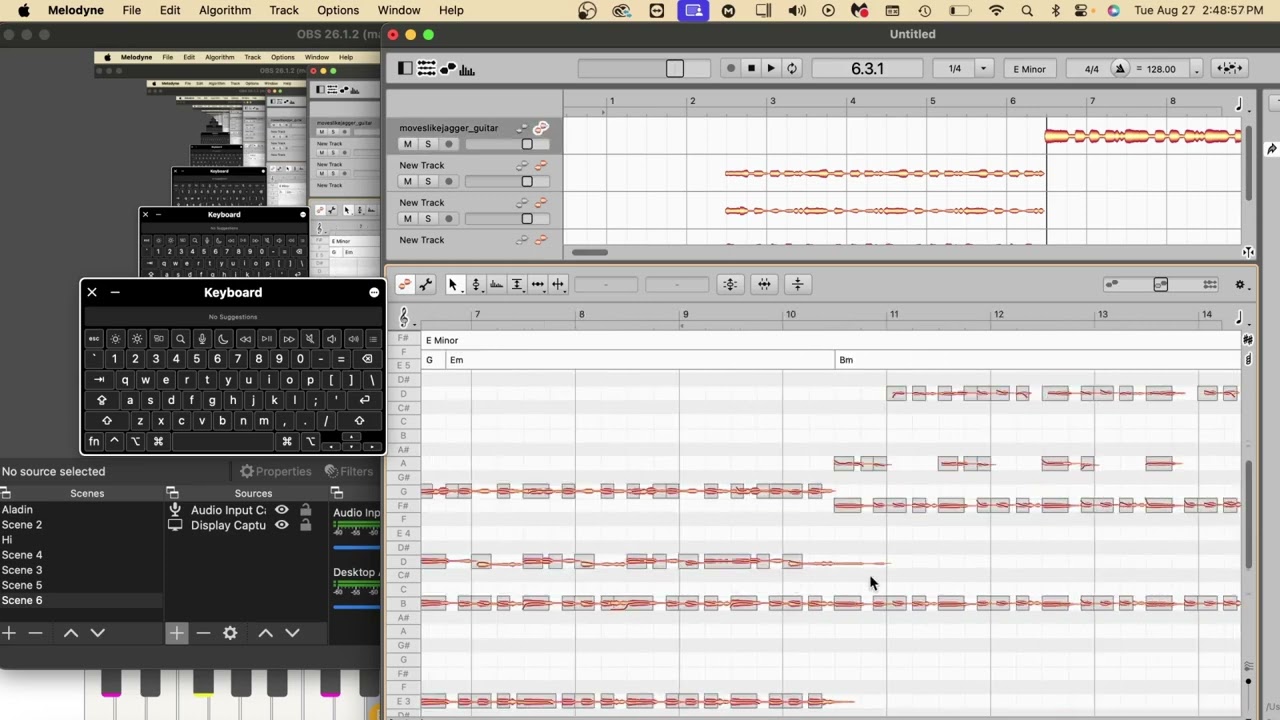The height and width of the screenshot is (720, 1280).
Task: Select Aladin scene in OBS
Action: pyautogui.click(x=81, y=509)
